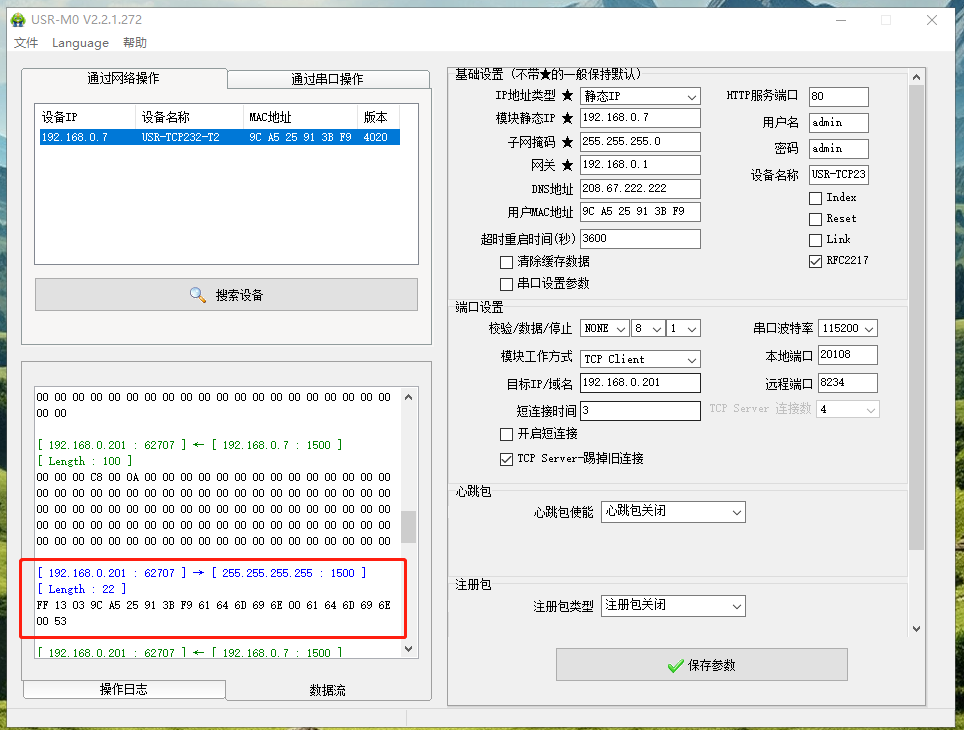This screenshot has height=730, width=964.
Task: Click the USR-M0 app icon in title bar
Action: [x=18, y=20]
